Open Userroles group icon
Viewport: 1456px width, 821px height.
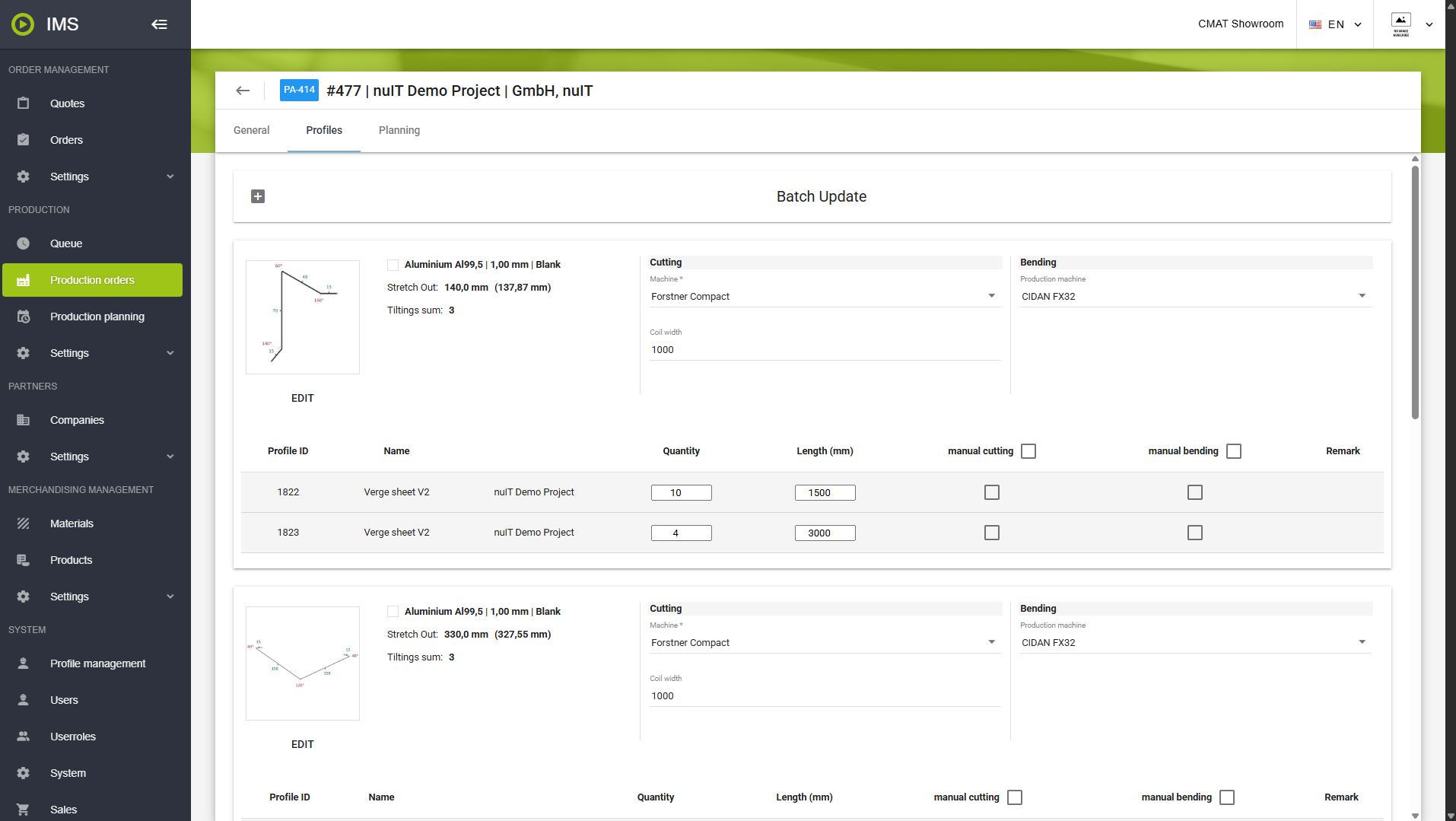24,737
